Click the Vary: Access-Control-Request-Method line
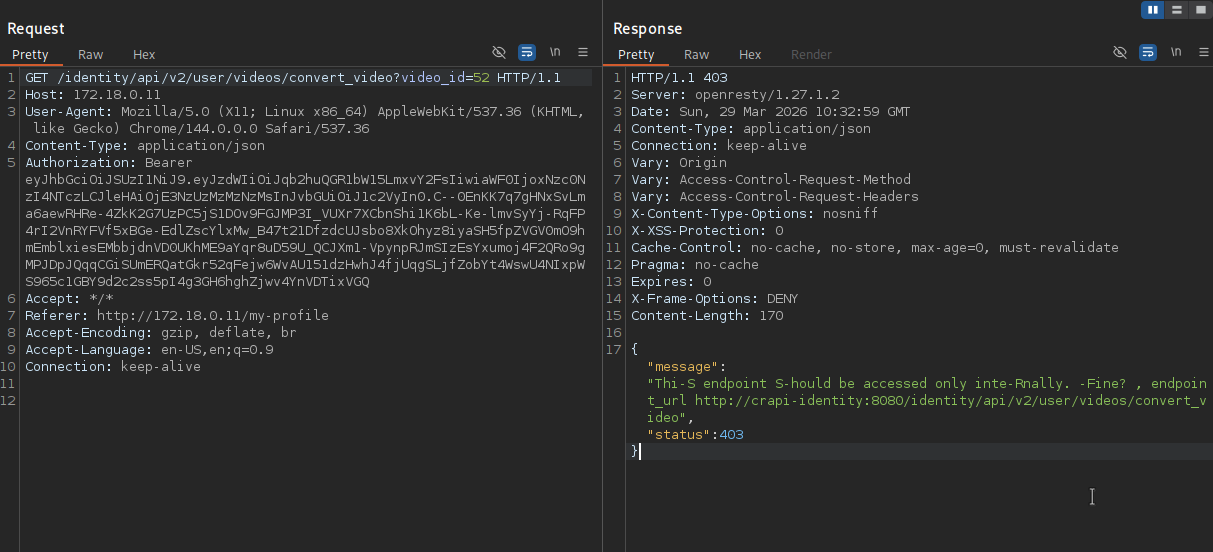This screenshot has width=1213, height=552. [x=771, y=179]
